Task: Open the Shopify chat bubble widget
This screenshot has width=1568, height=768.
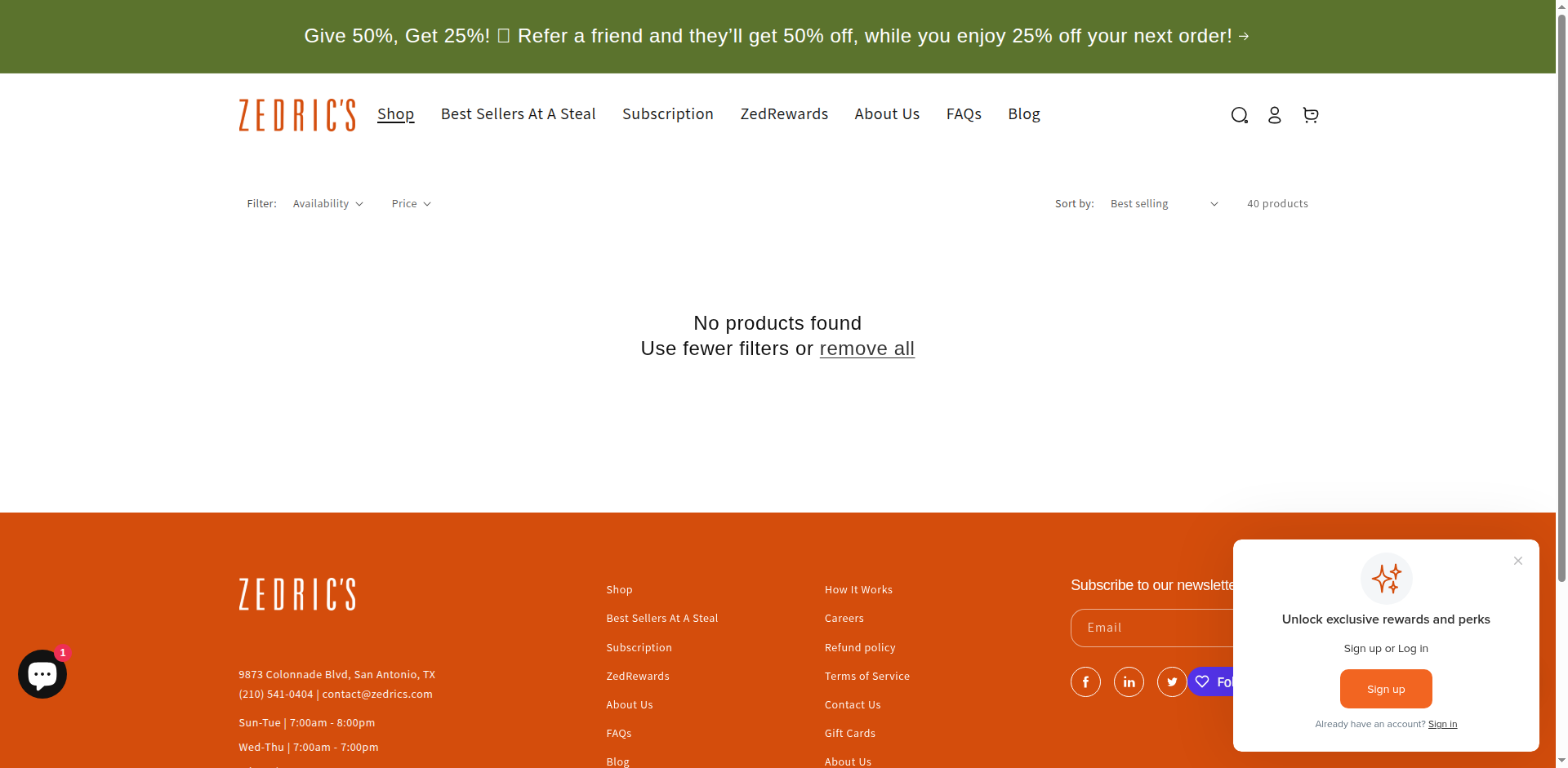Action: (x=42, y=674)
